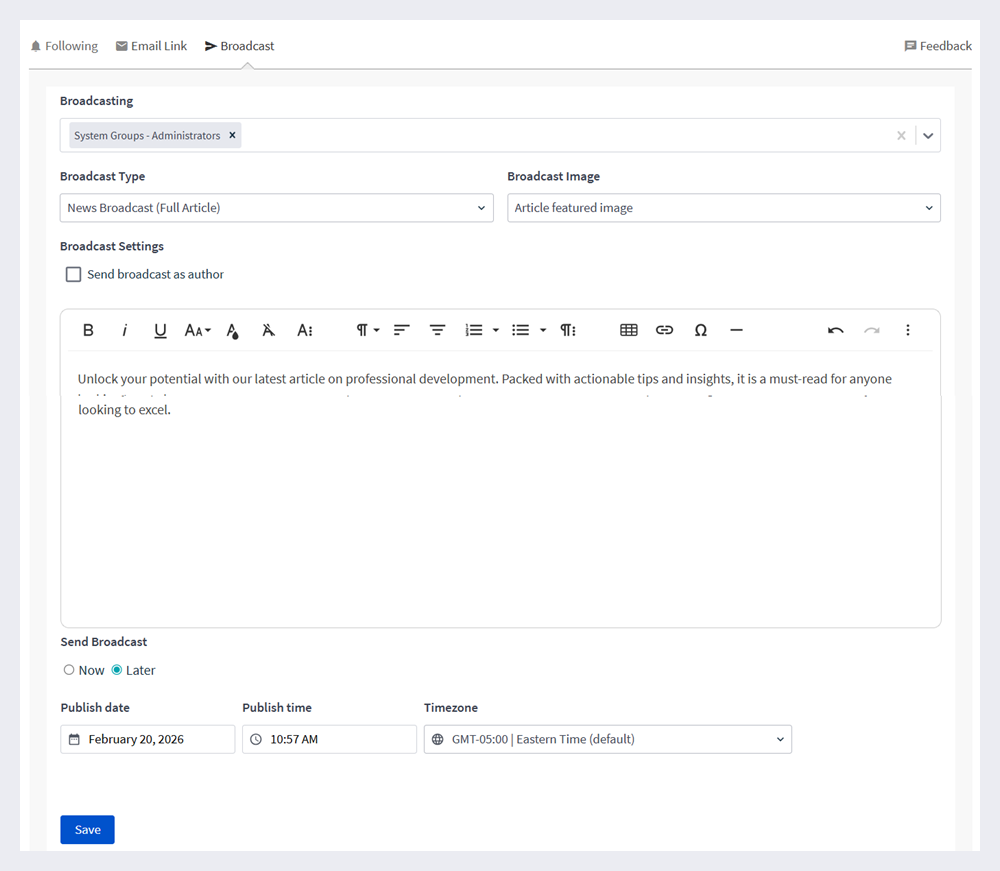
Task: Open the A: line height options
Action: pos(305,330)
